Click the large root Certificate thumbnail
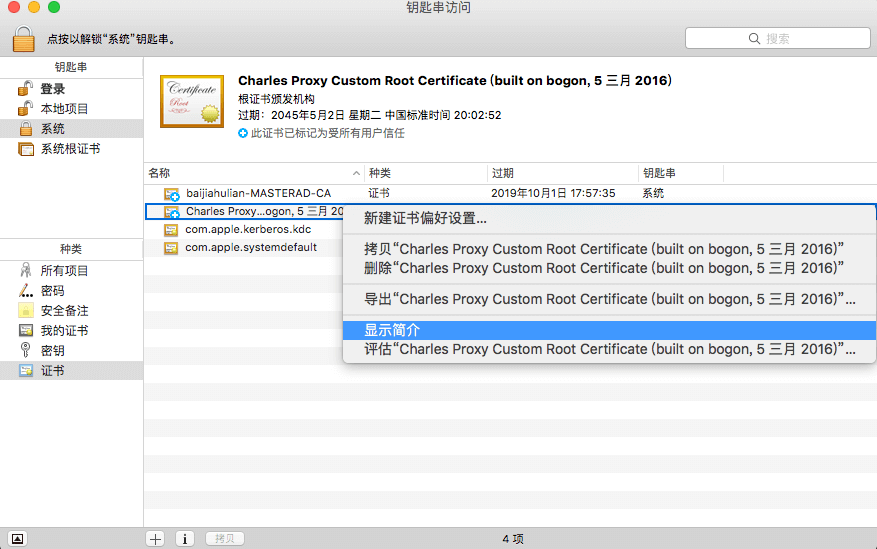The height and width of the screenshot is (549, 877). click(192, 101)
